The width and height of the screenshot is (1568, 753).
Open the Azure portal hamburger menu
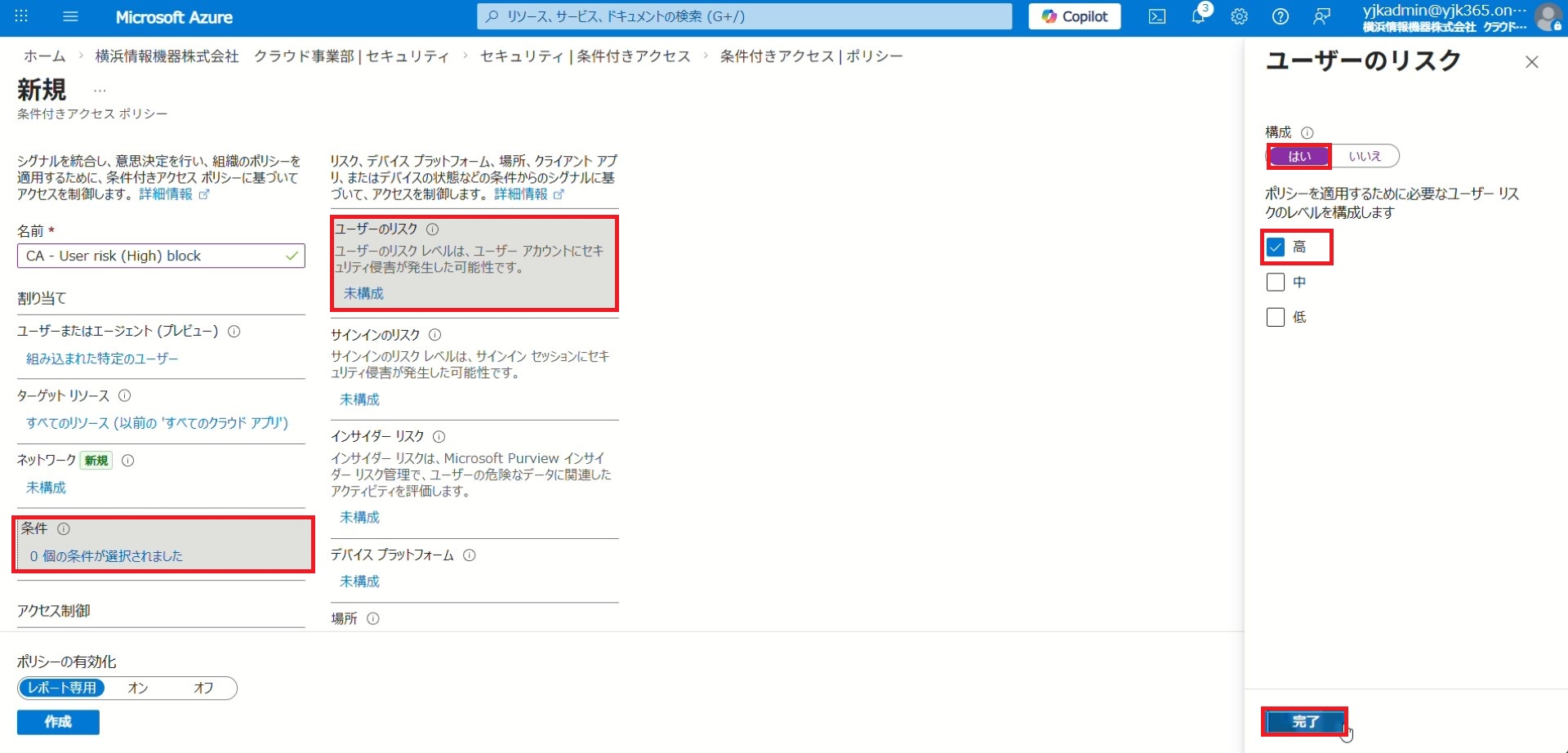click(70, 16)
